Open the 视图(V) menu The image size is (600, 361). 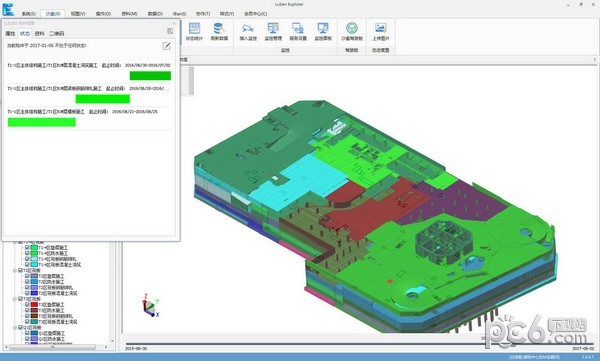click(x=78, y=14)
